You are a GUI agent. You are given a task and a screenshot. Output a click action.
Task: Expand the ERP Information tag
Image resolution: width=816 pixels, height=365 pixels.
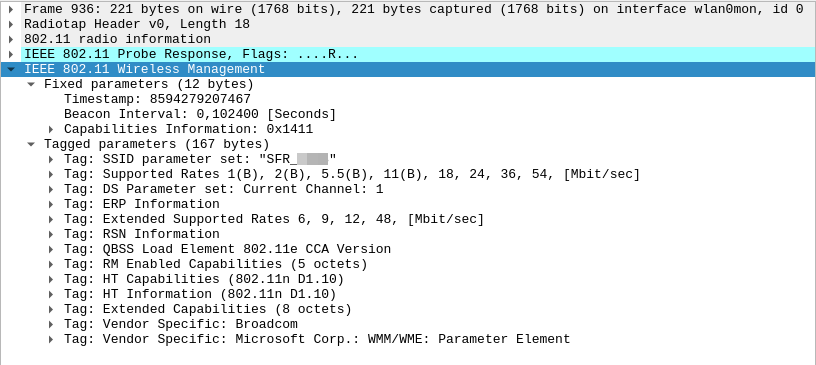(x=51, y=205)
